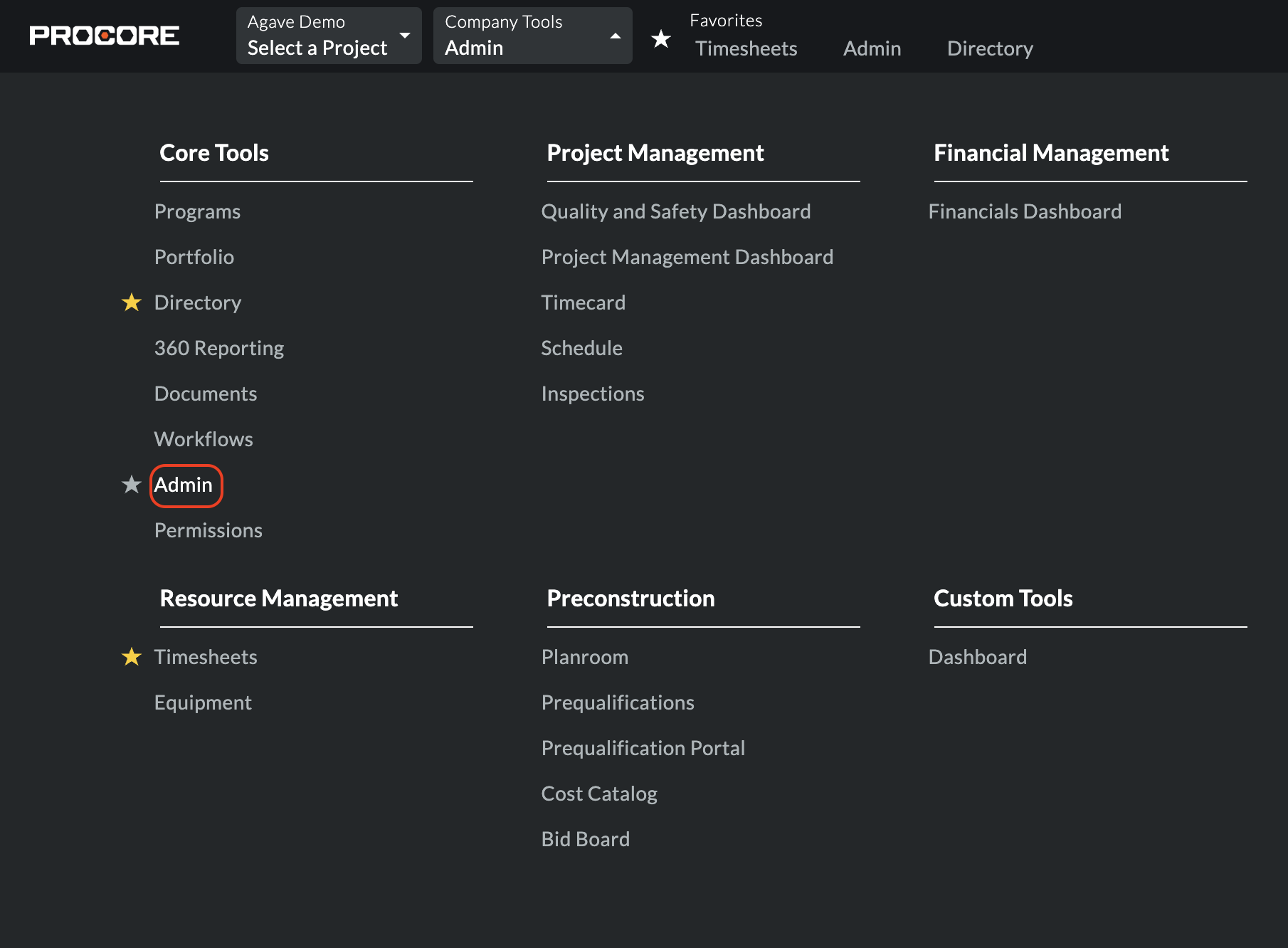Open Dashboard under Custom Tools
1288x948 pixels.
pyautogui.click(x=978, y=657)
